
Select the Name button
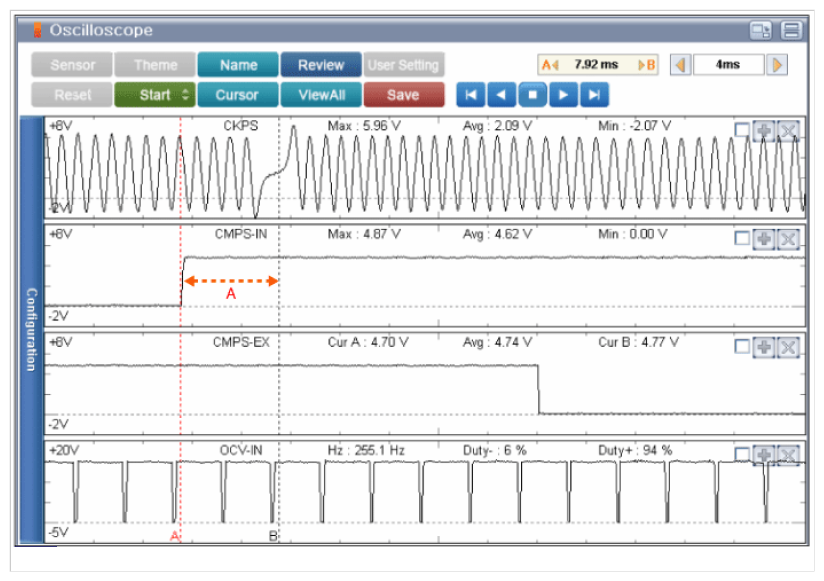(237, 65)
